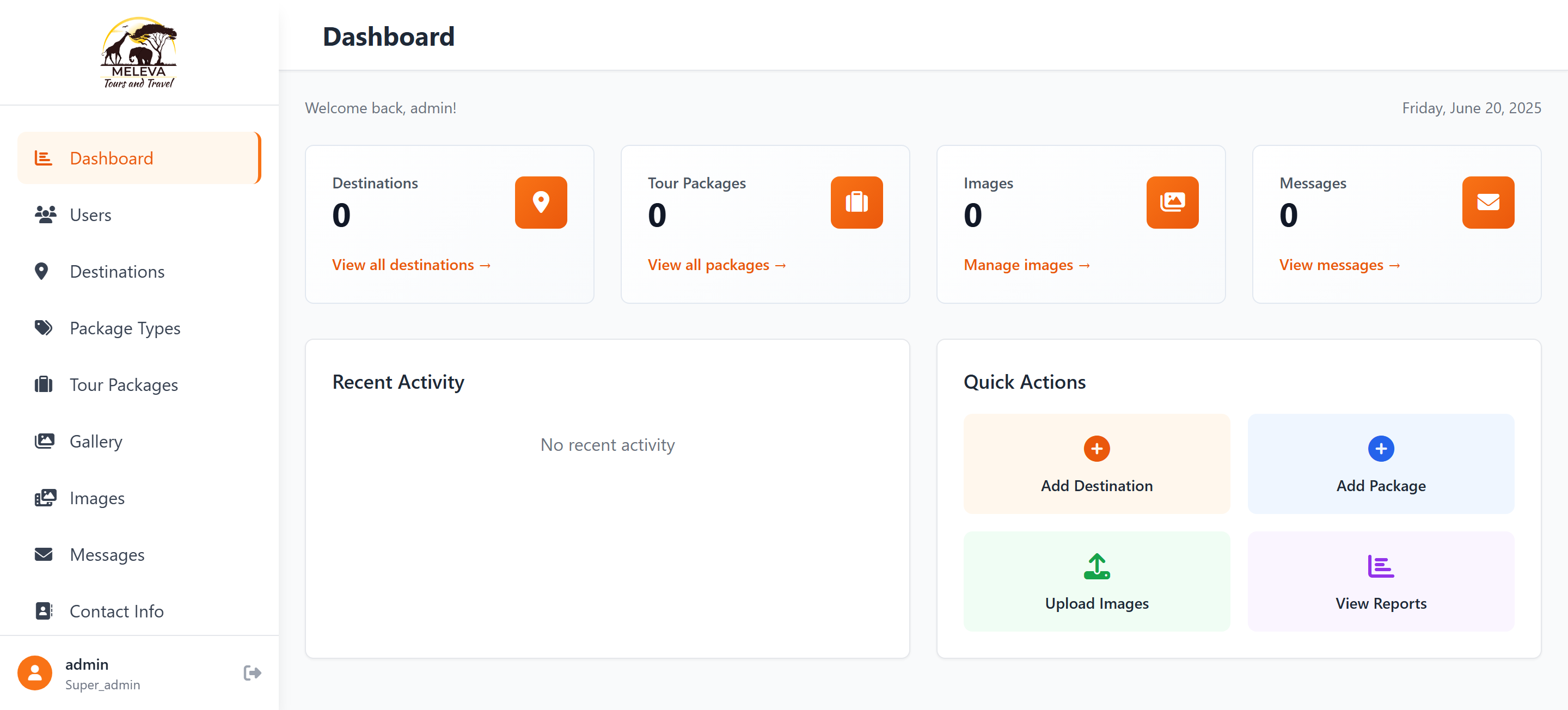
Task: Click the Images count value 0
Action: point(973,216)
